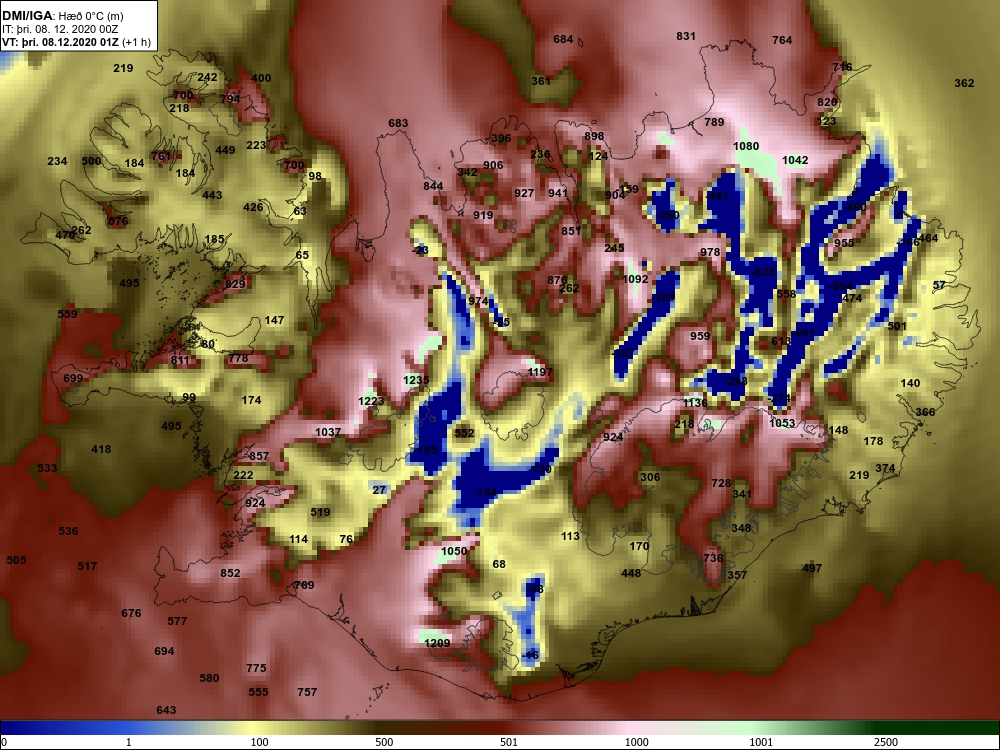Click the legend label '1001'
This screenshot has height=750, width=1000.
click(761, 742)
